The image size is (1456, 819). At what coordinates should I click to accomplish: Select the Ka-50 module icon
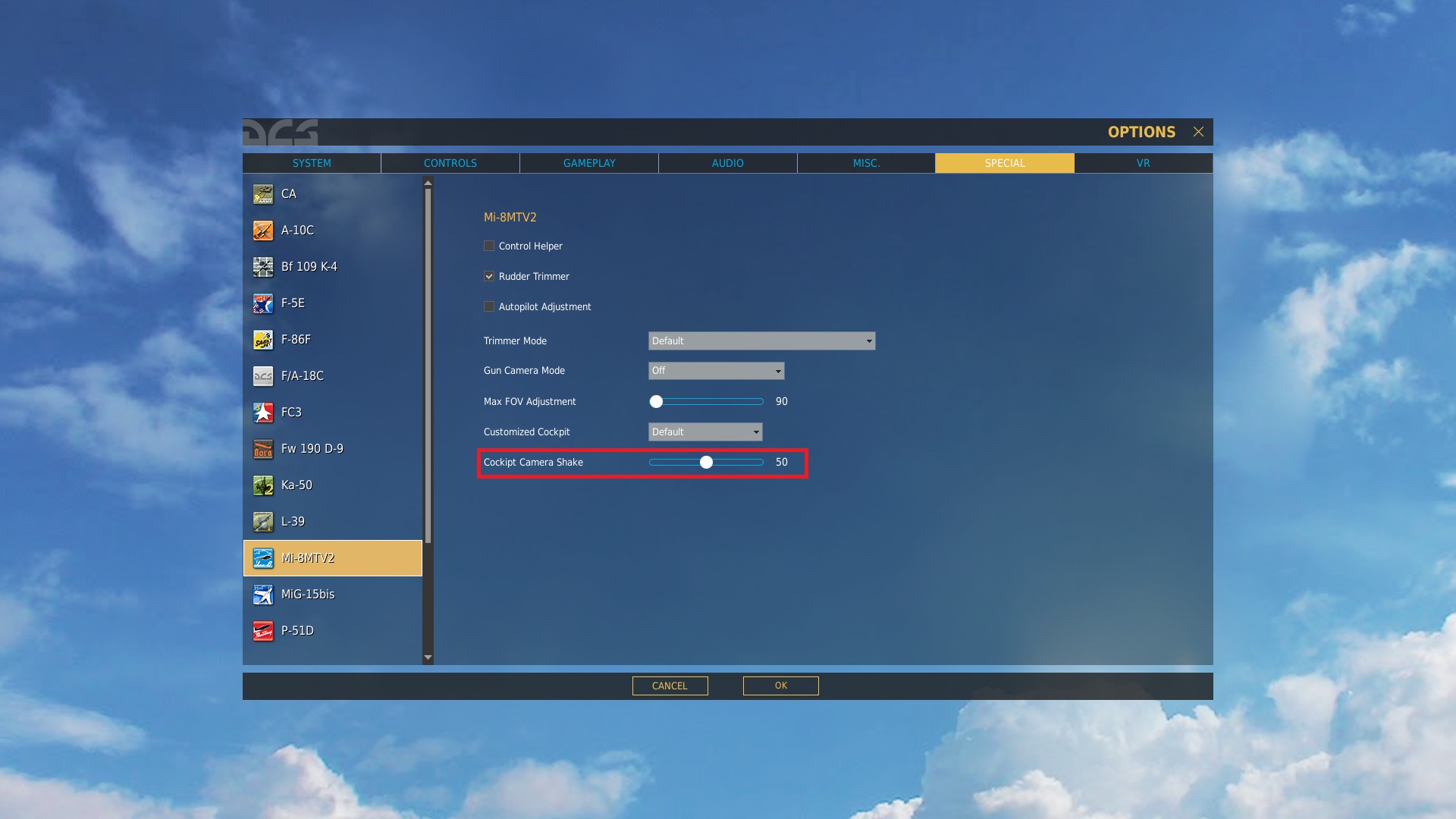263,485
